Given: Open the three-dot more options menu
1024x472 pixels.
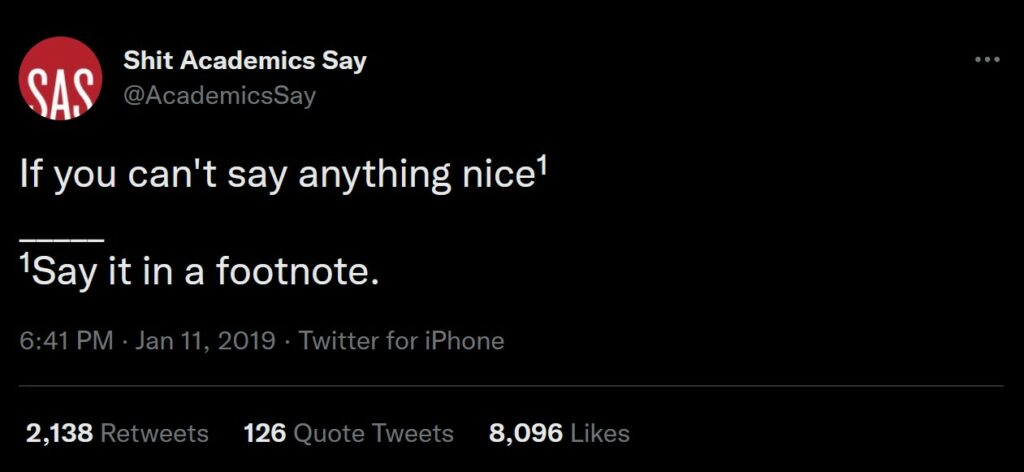Looking at the screenshot, I should pyautogui.click(x=987, y=60).
